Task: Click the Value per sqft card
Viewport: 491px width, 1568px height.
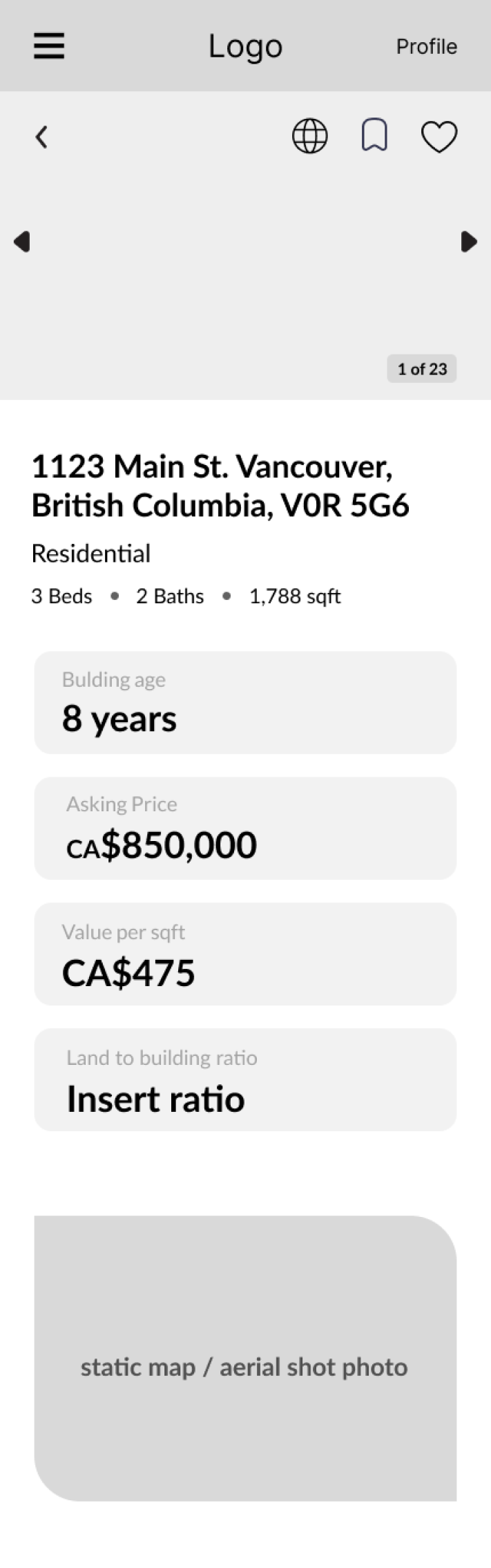Action: (245, 954)
